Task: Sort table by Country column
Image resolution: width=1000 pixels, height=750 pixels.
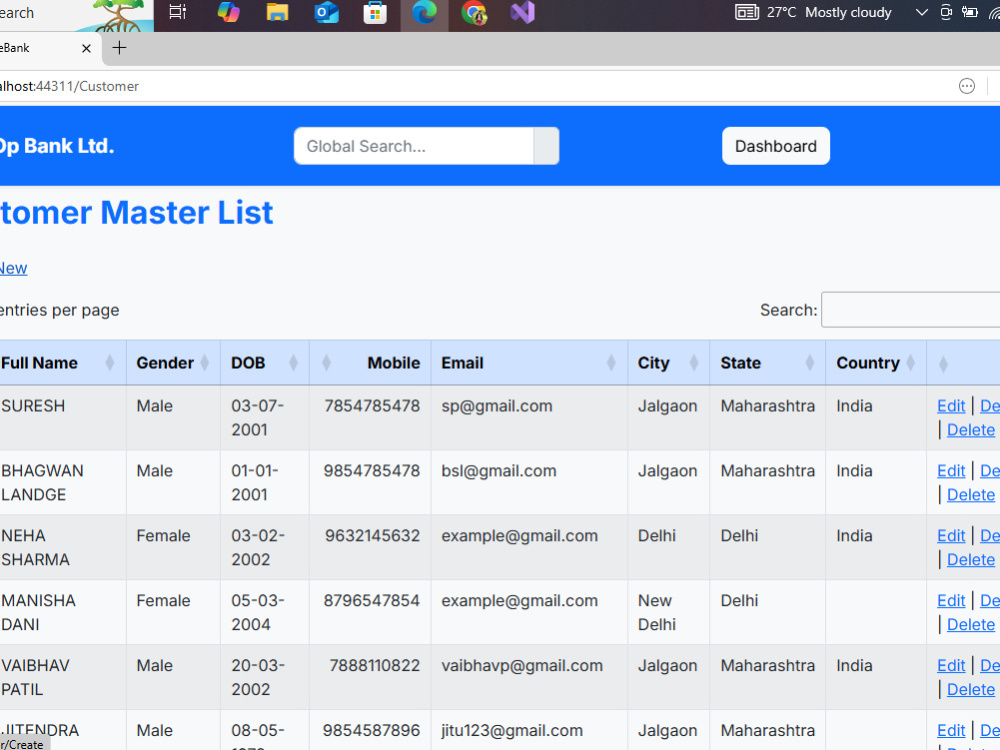Action: pos(876,363)
